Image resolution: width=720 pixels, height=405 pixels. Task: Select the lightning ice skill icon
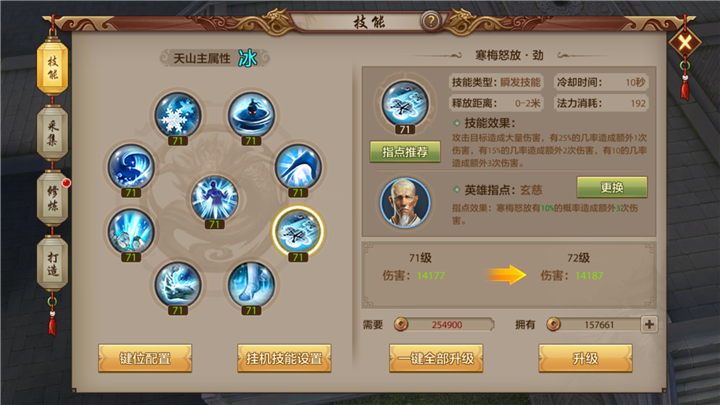point(178,284)
